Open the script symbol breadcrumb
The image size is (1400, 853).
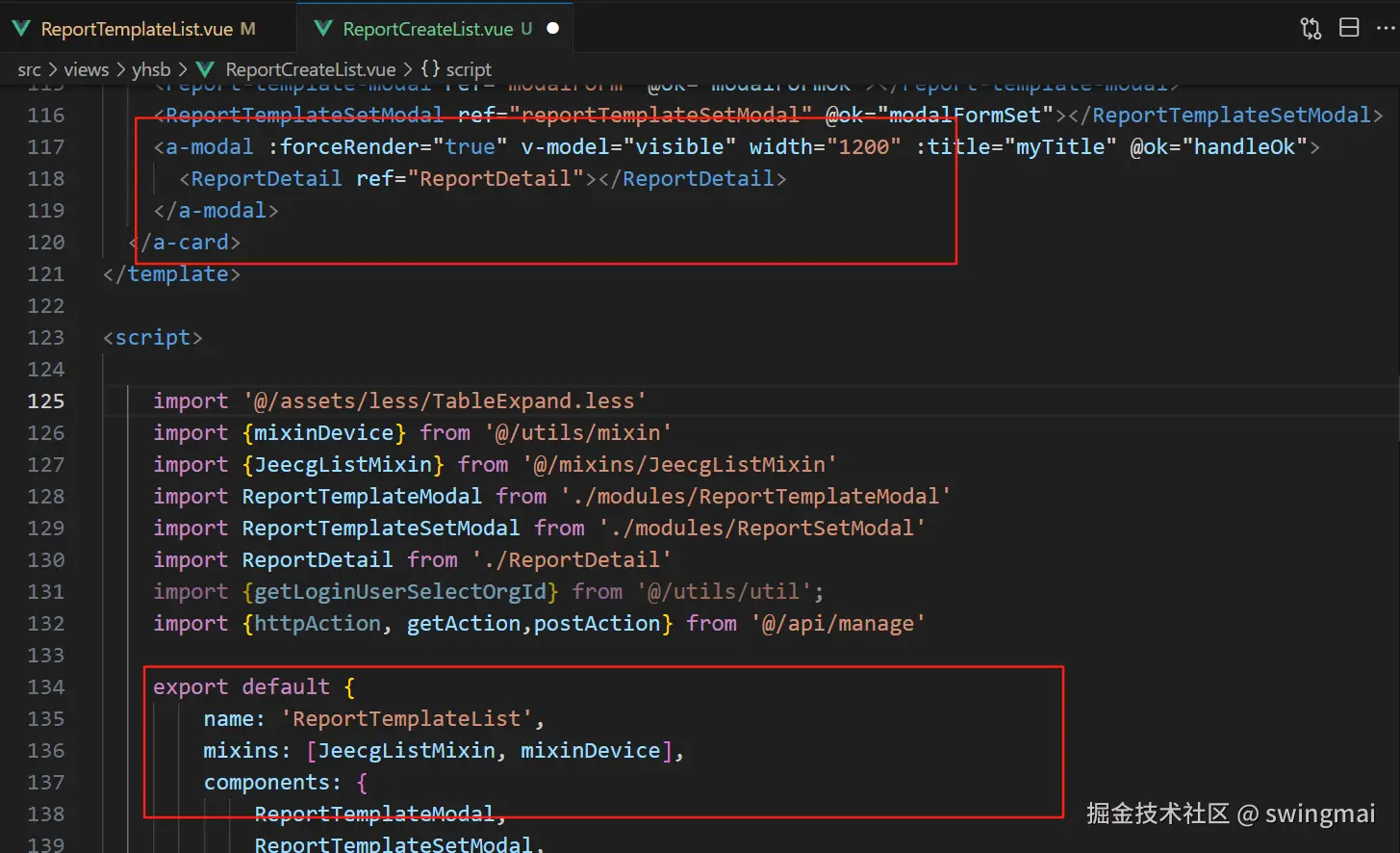point(469,69)
